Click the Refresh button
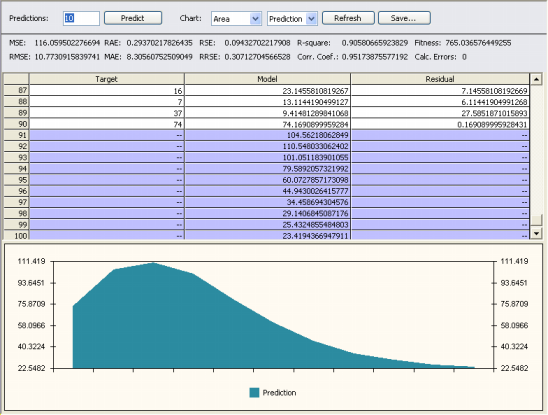548x415 pixels. [x=348, y=18]
